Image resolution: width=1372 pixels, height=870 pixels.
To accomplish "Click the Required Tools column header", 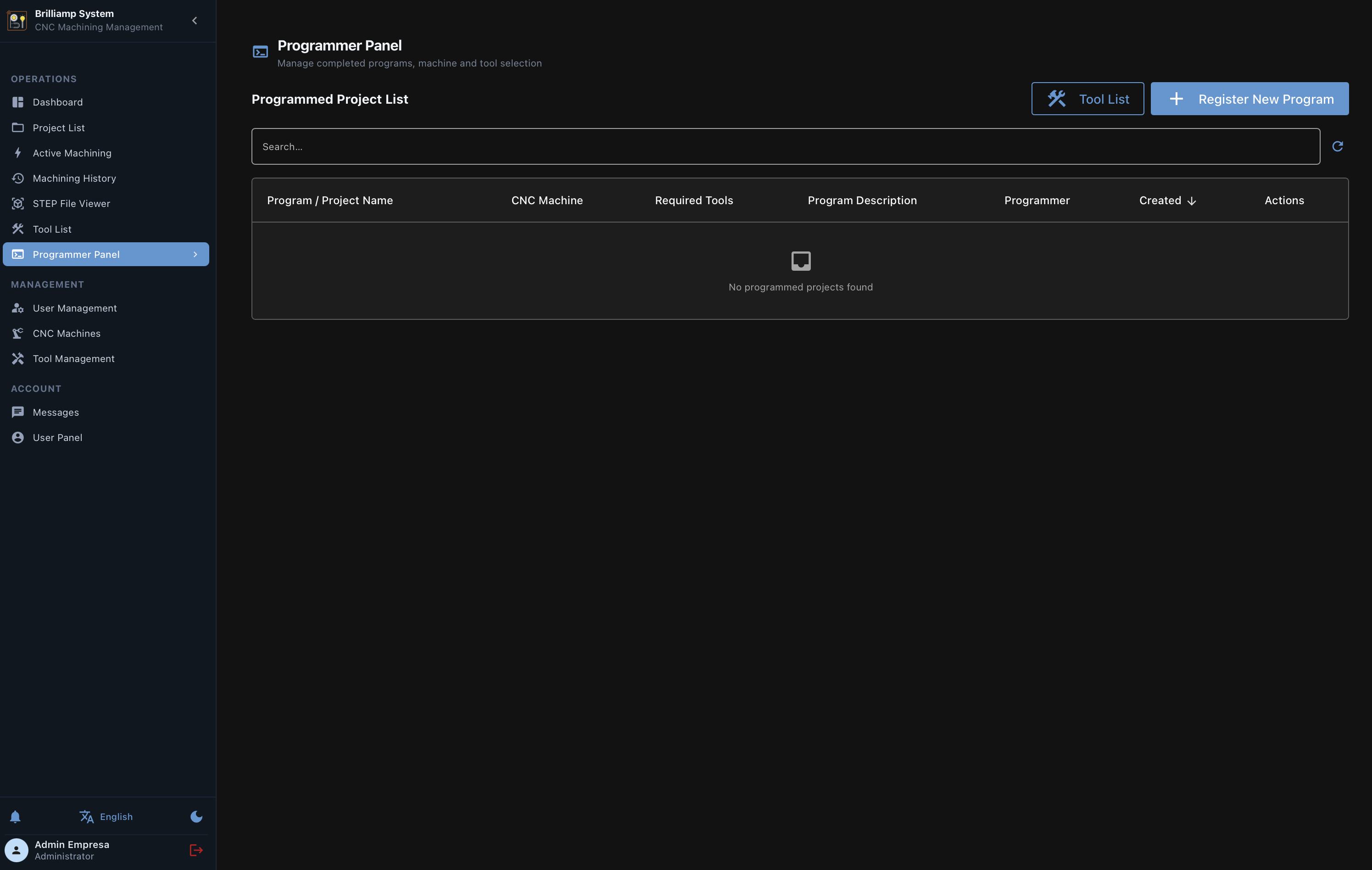I will [693, 201].
